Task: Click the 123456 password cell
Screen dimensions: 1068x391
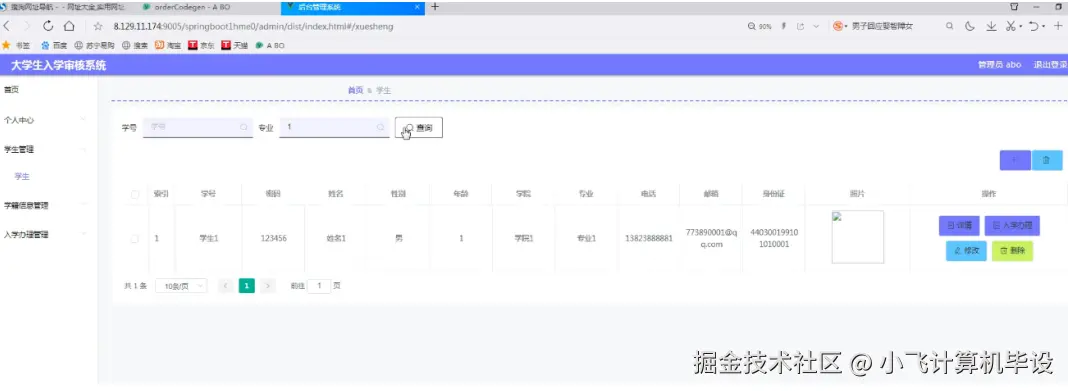Action: tap(273, 239)
